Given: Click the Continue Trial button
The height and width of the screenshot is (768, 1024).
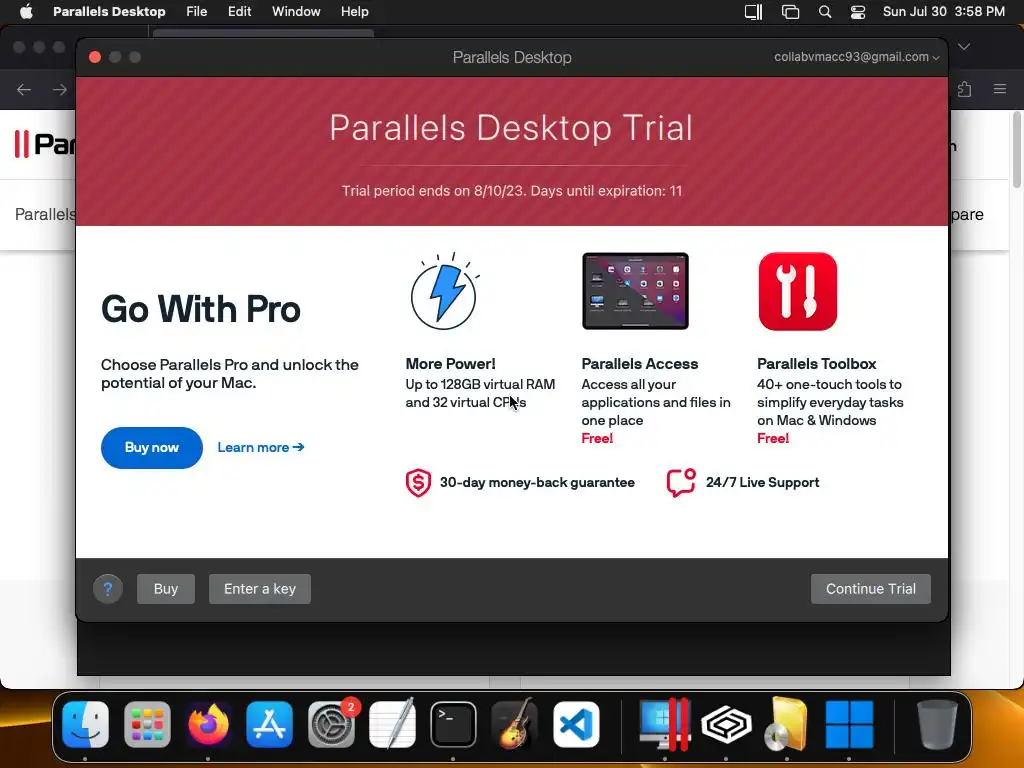Looking at the screenshot, I should 871,589.
